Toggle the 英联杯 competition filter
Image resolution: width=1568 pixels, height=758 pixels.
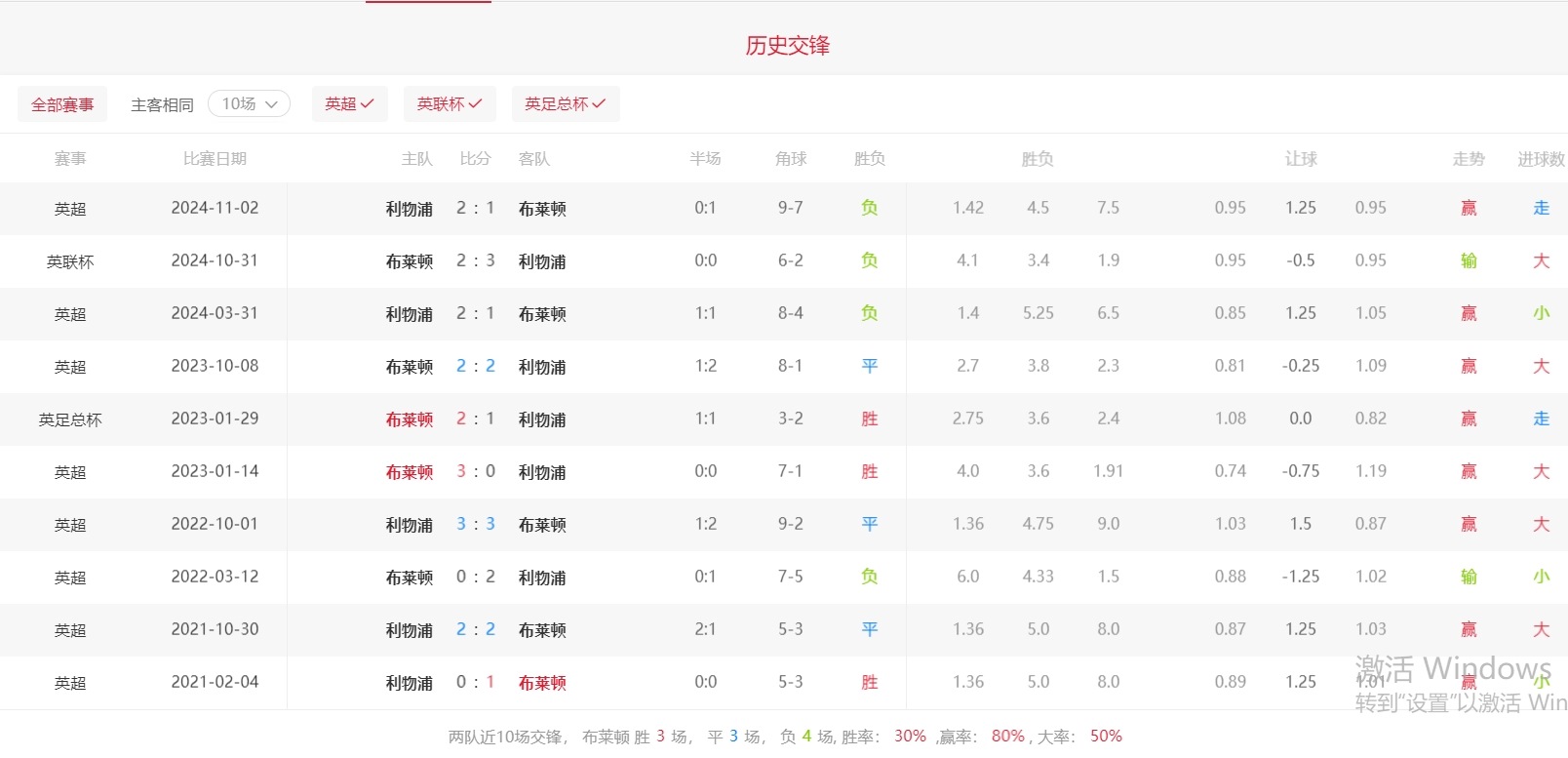(x=450, y=104)
